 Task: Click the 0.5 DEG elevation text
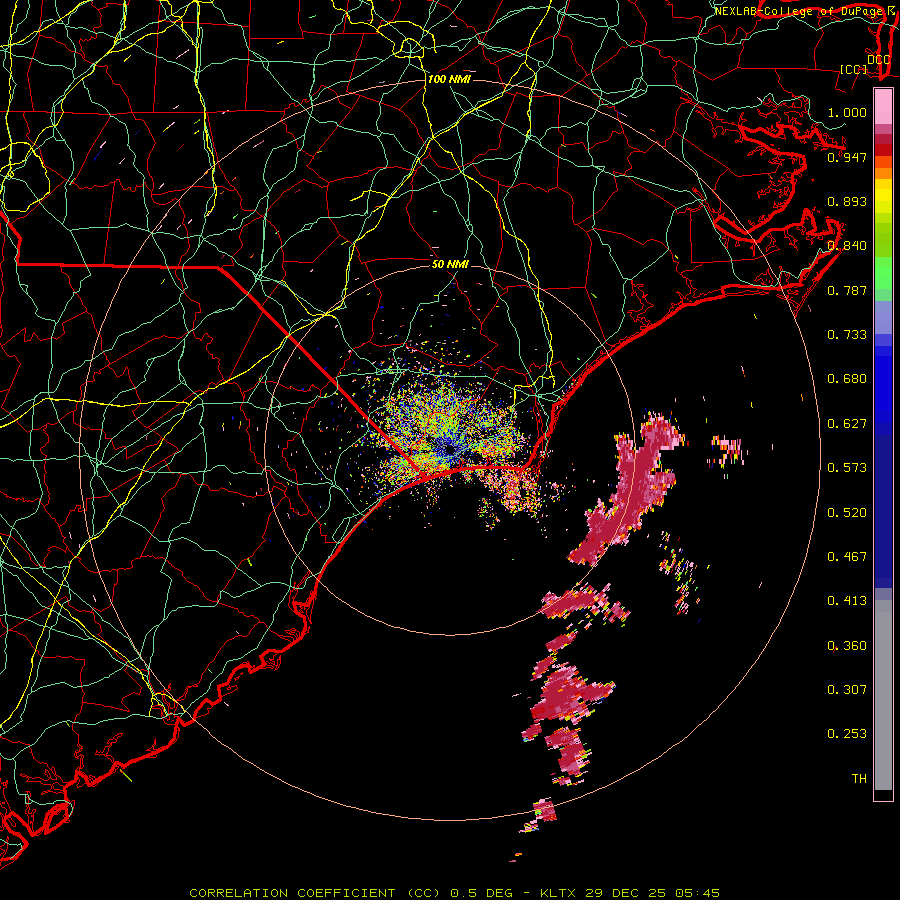point(481,893)
